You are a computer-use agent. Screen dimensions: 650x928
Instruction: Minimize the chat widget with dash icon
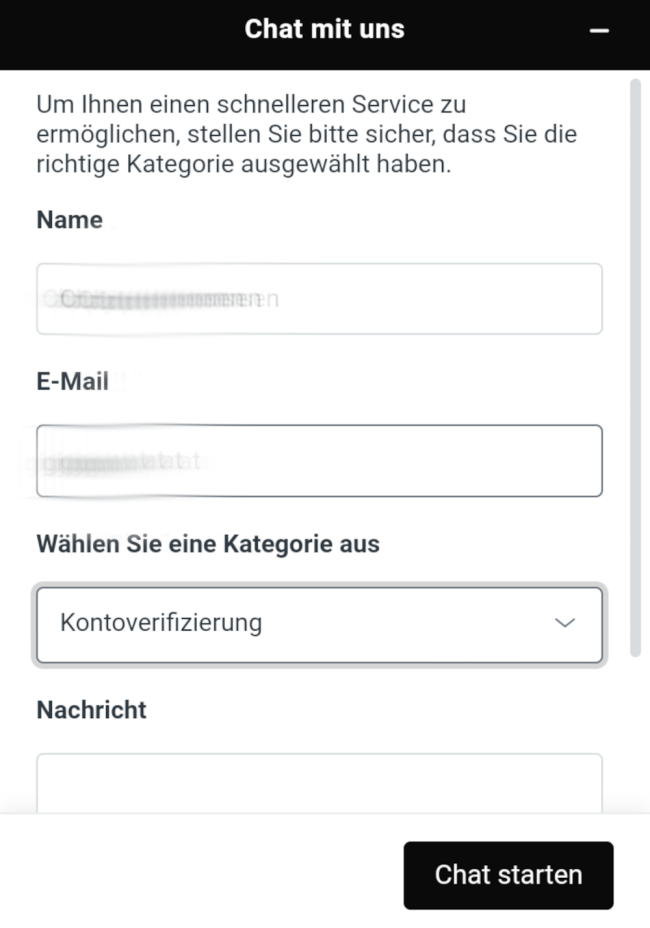599,31
